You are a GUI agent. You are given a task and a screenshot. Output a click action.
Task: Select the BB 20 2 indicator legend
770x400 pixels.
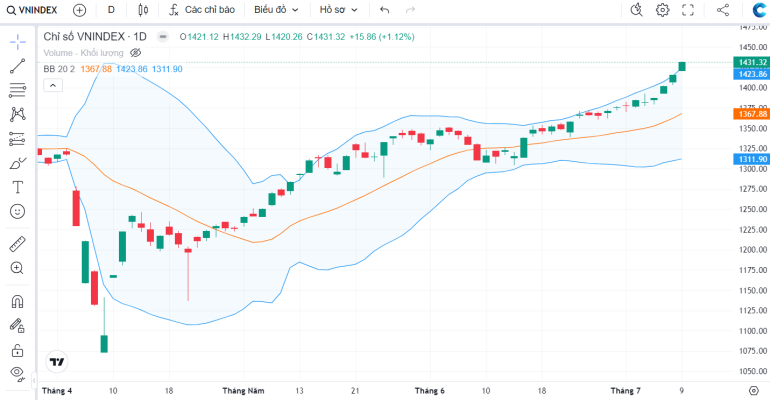point(59,69)
